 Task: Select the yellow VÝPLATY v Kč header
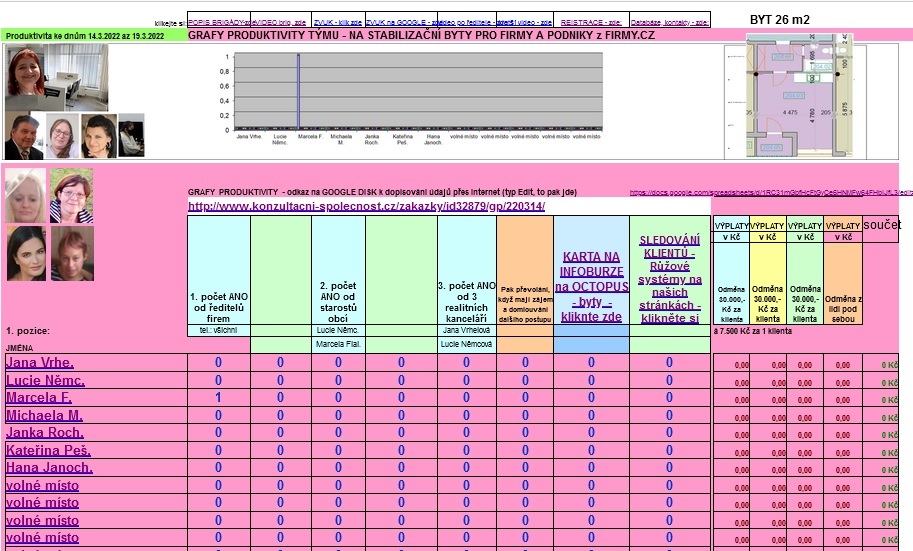[767, 231]
